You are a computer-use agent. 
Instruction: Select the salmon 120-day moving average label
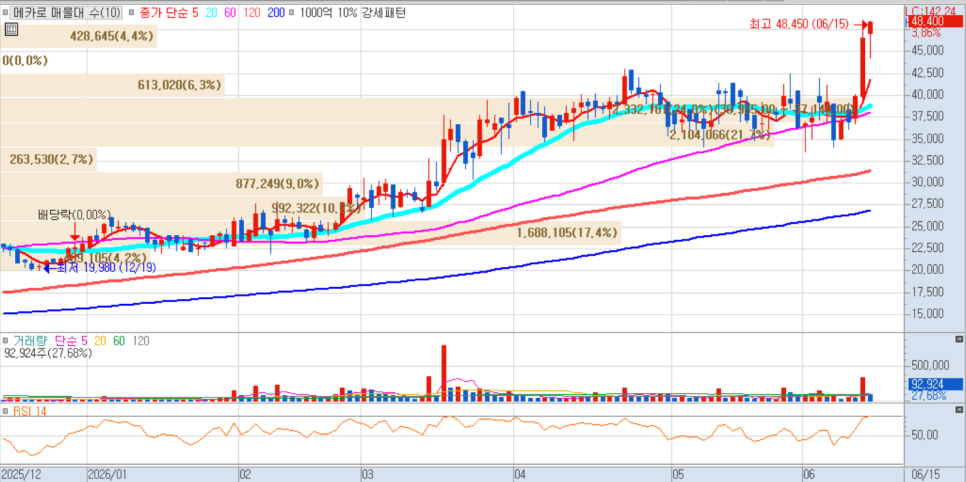[x=251, y=12]
